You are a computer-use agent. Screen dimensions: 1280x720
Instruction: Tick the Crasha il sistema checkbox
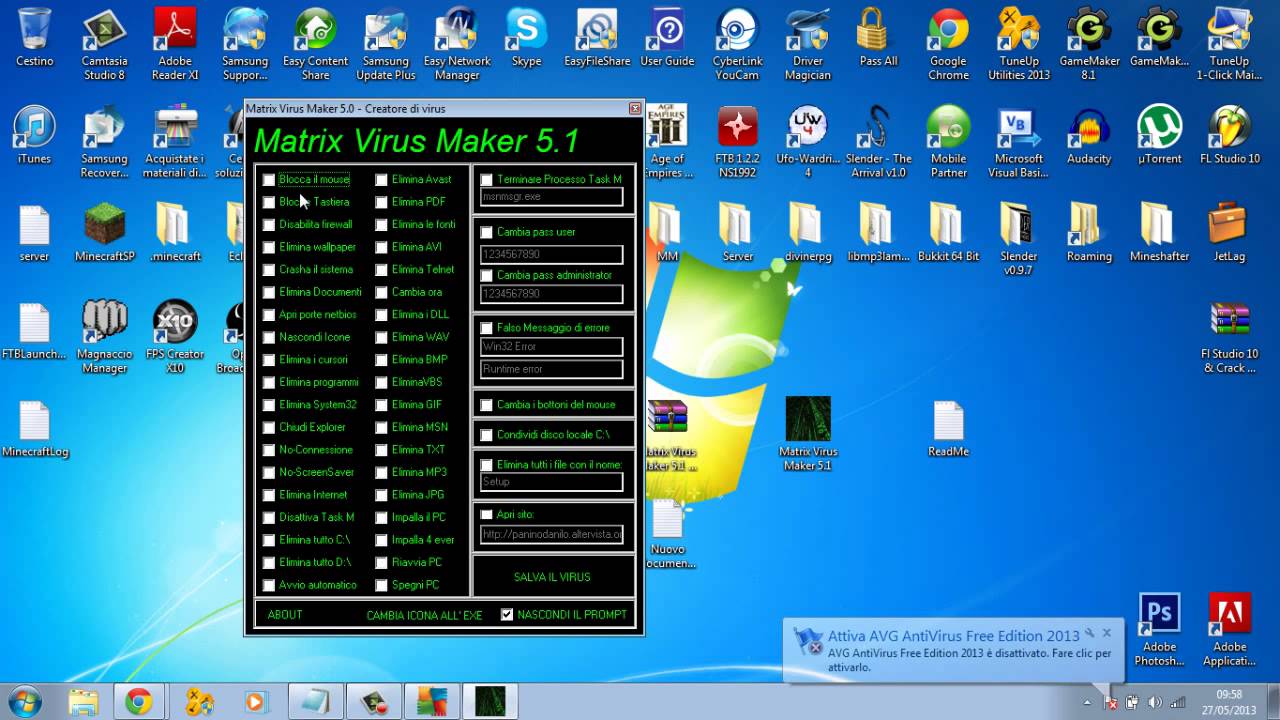269,270
